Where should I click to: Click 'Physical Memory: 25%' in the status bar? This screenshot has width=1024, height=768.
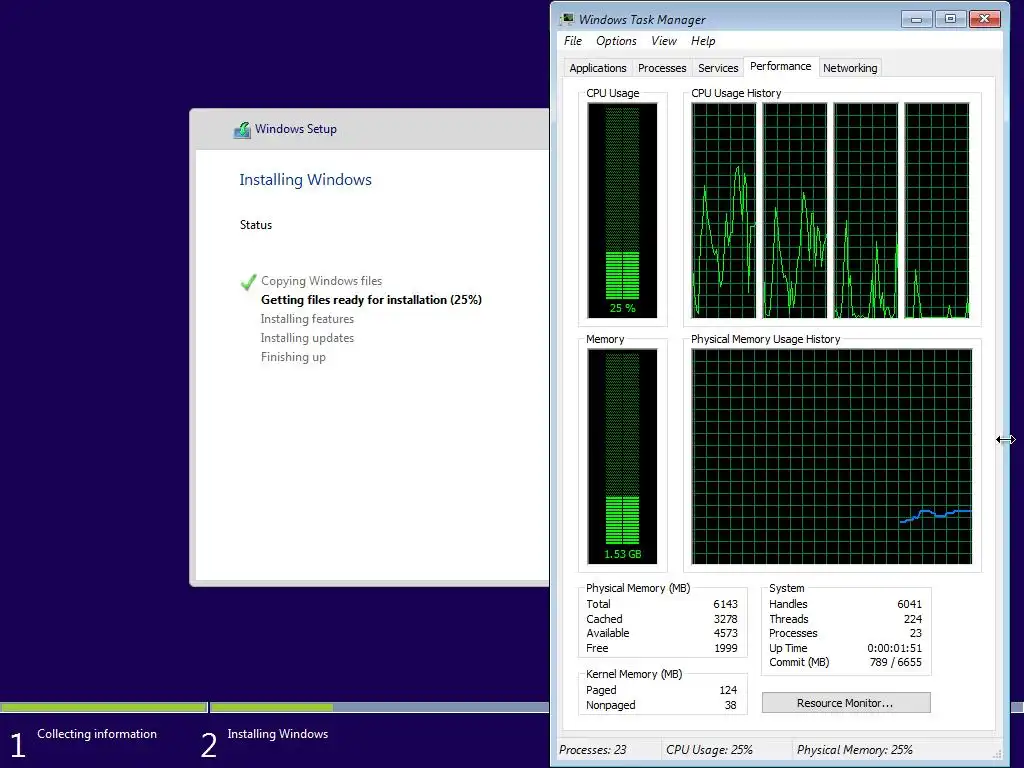pyautogui.click(x=854, y=750)
